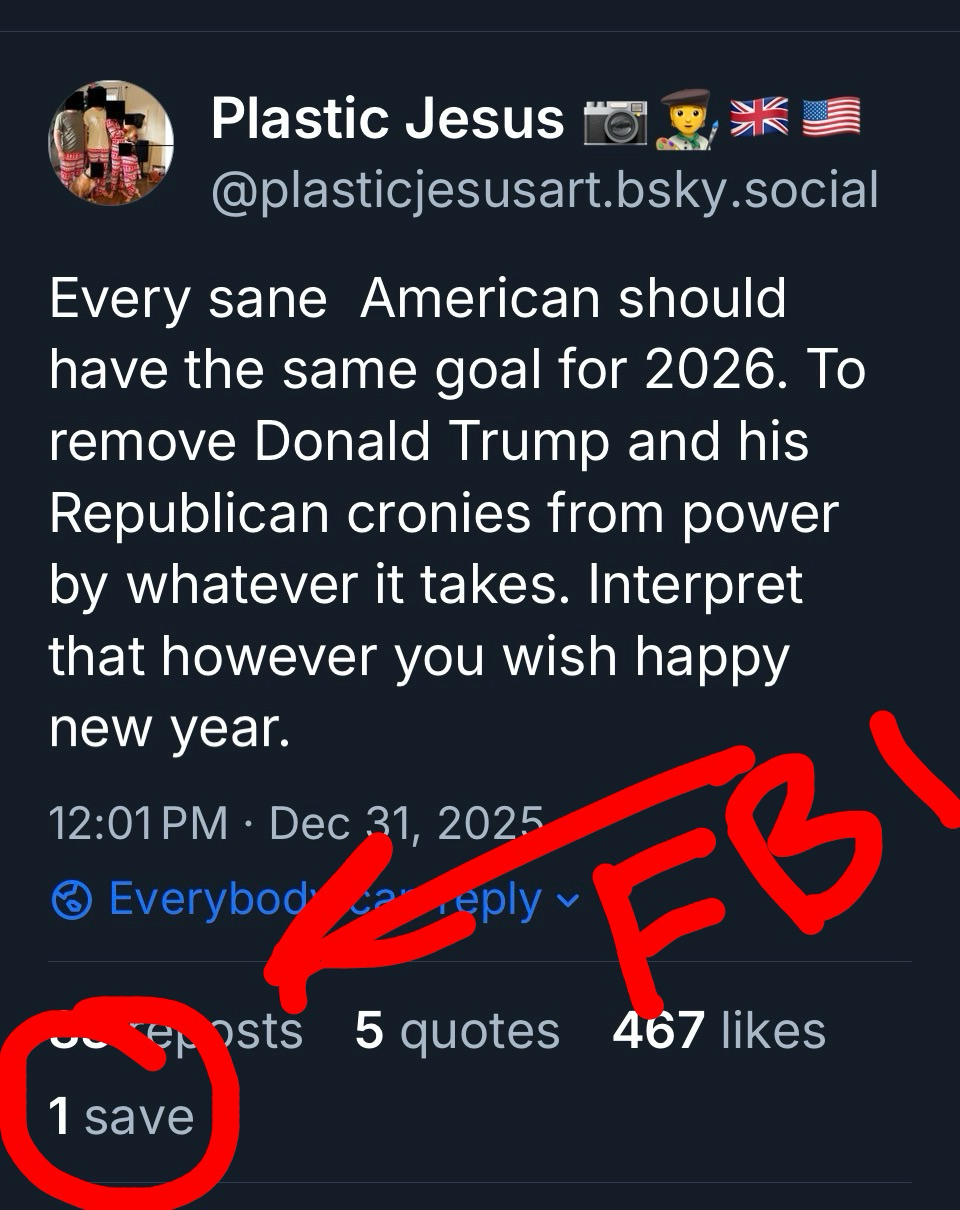Open the @plasticjesusart.bsky.social handle

(544, 190)
